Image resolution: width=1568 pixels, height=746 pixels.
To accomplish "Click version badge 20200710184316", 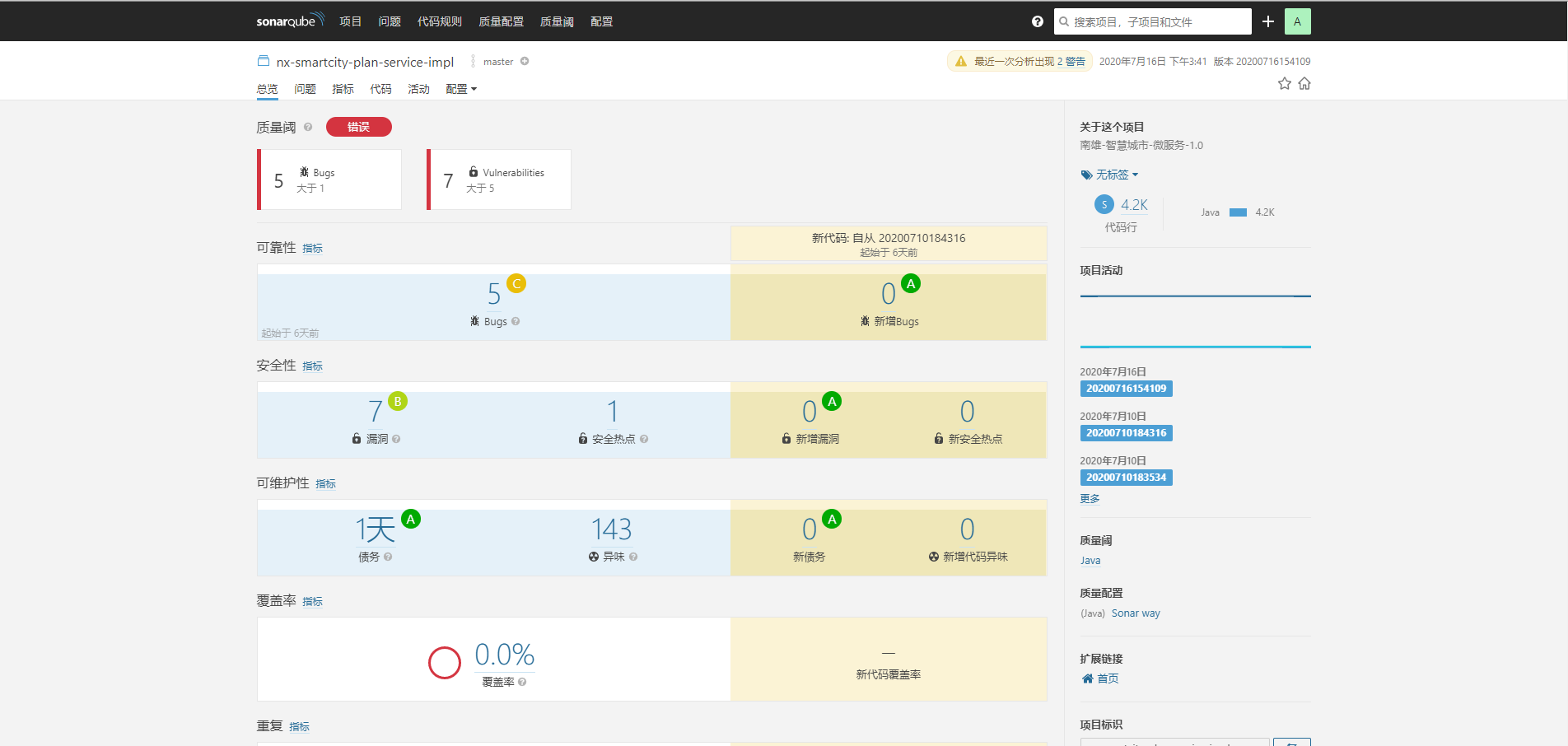I will tap(1127, 433).
